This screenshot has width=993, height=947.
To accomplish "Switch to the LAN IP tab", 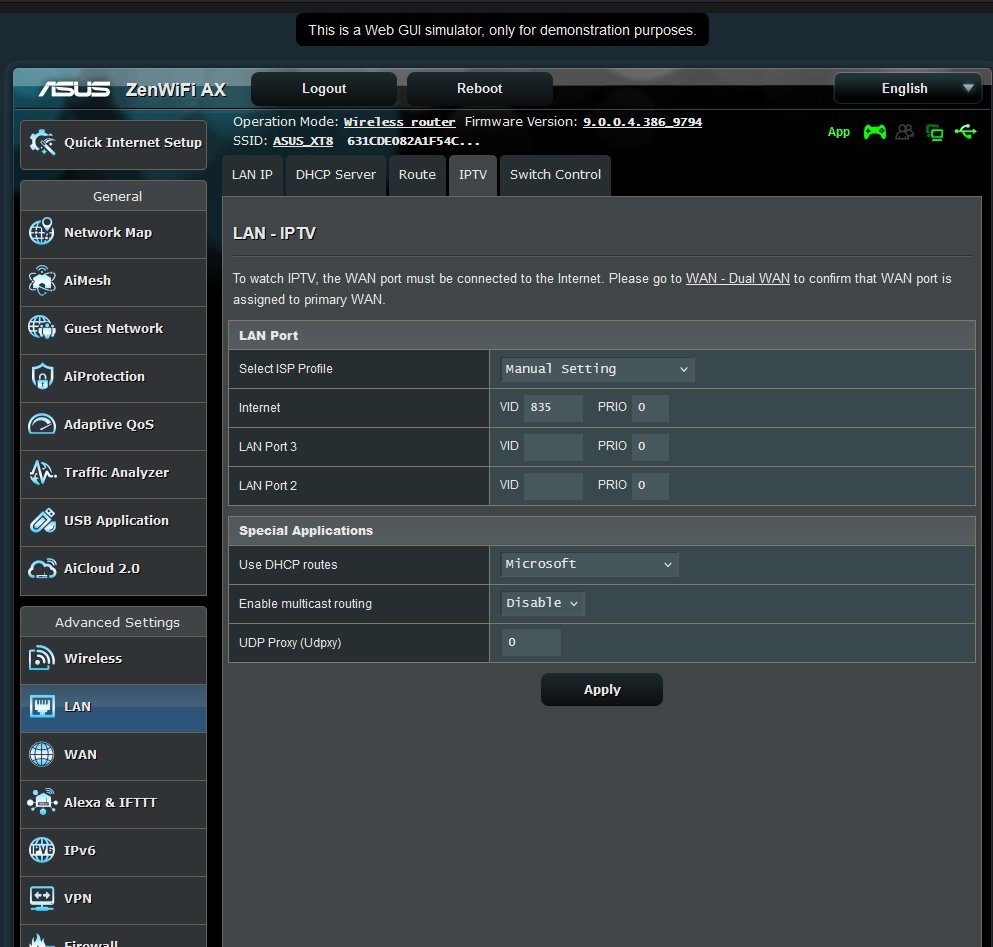I will [x=252, y=175].
